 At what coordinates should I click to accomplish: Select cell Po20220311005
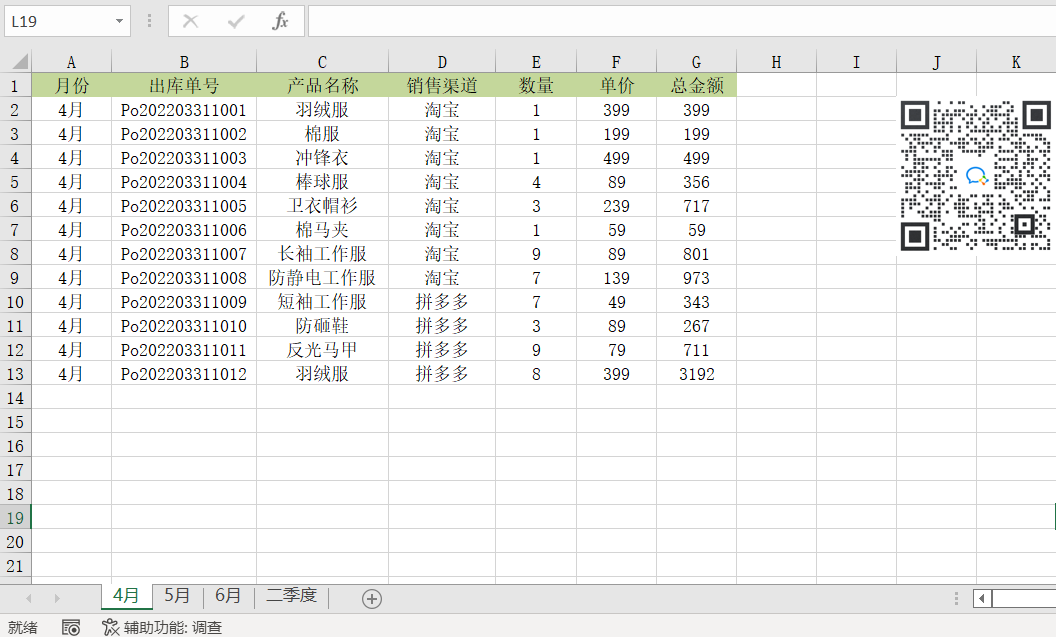pos(184,206)
